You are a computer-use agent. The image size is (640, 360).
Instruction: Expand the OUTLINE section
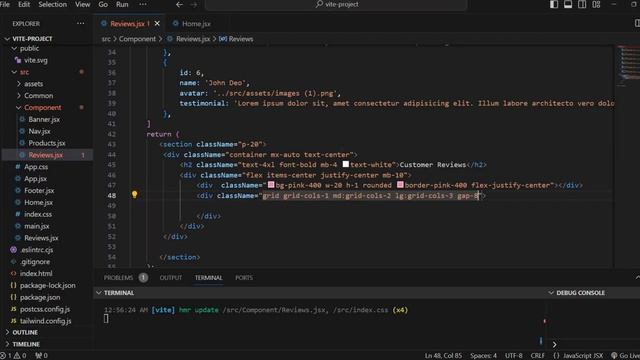24,332
